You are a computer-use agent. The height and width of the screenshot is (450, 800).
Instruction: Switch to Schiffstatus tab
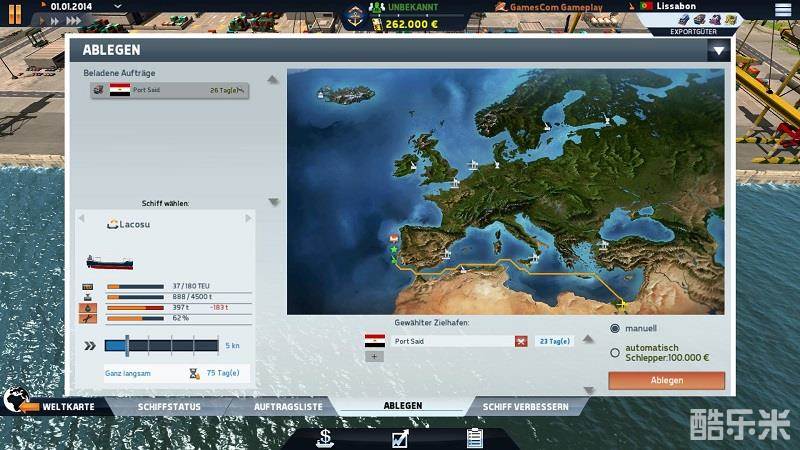[169, 407]
